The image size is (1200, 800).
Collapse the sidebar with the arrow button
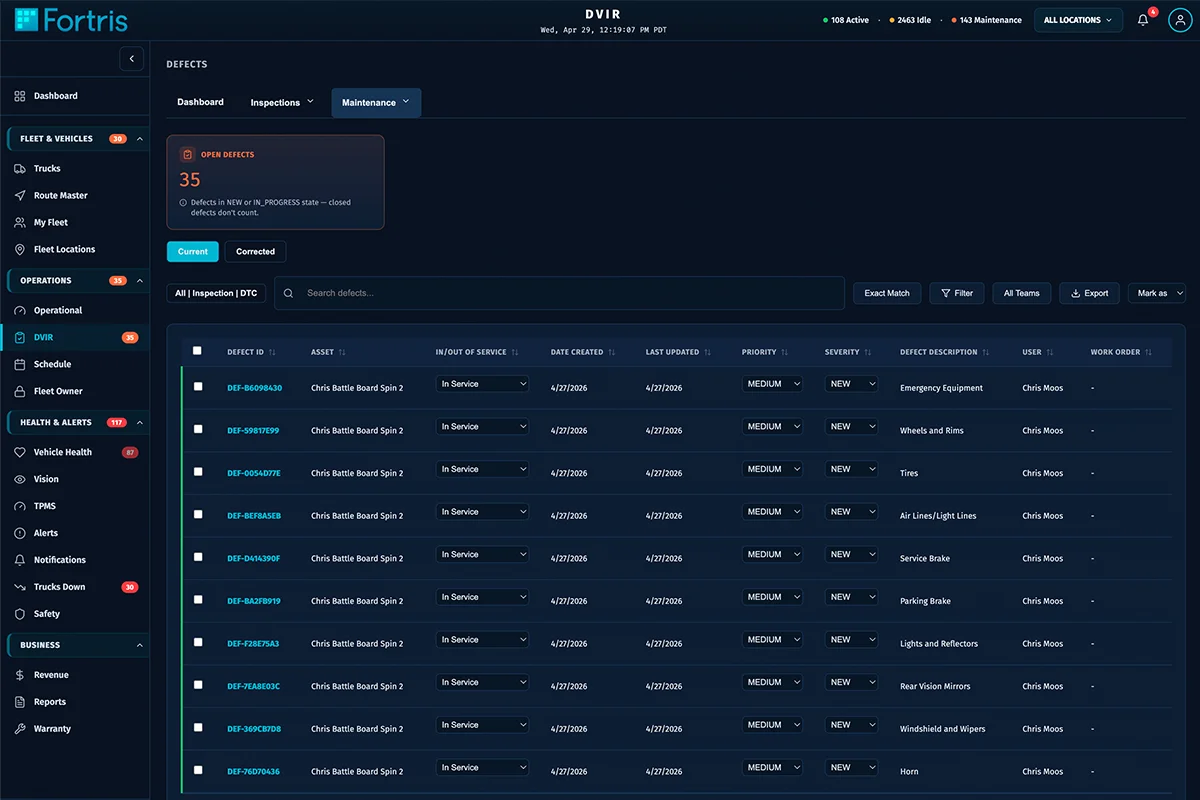[132, 59]
